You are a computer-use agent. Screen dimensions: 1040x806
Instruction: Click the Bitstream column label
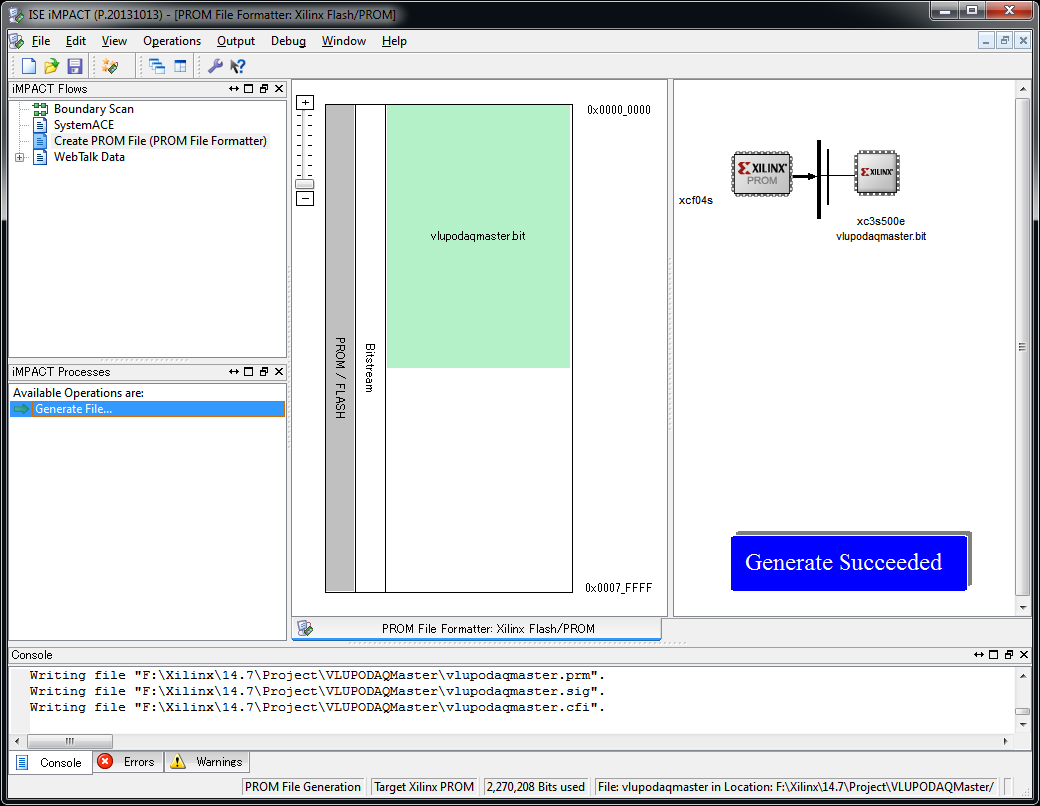tap(370, 368)
